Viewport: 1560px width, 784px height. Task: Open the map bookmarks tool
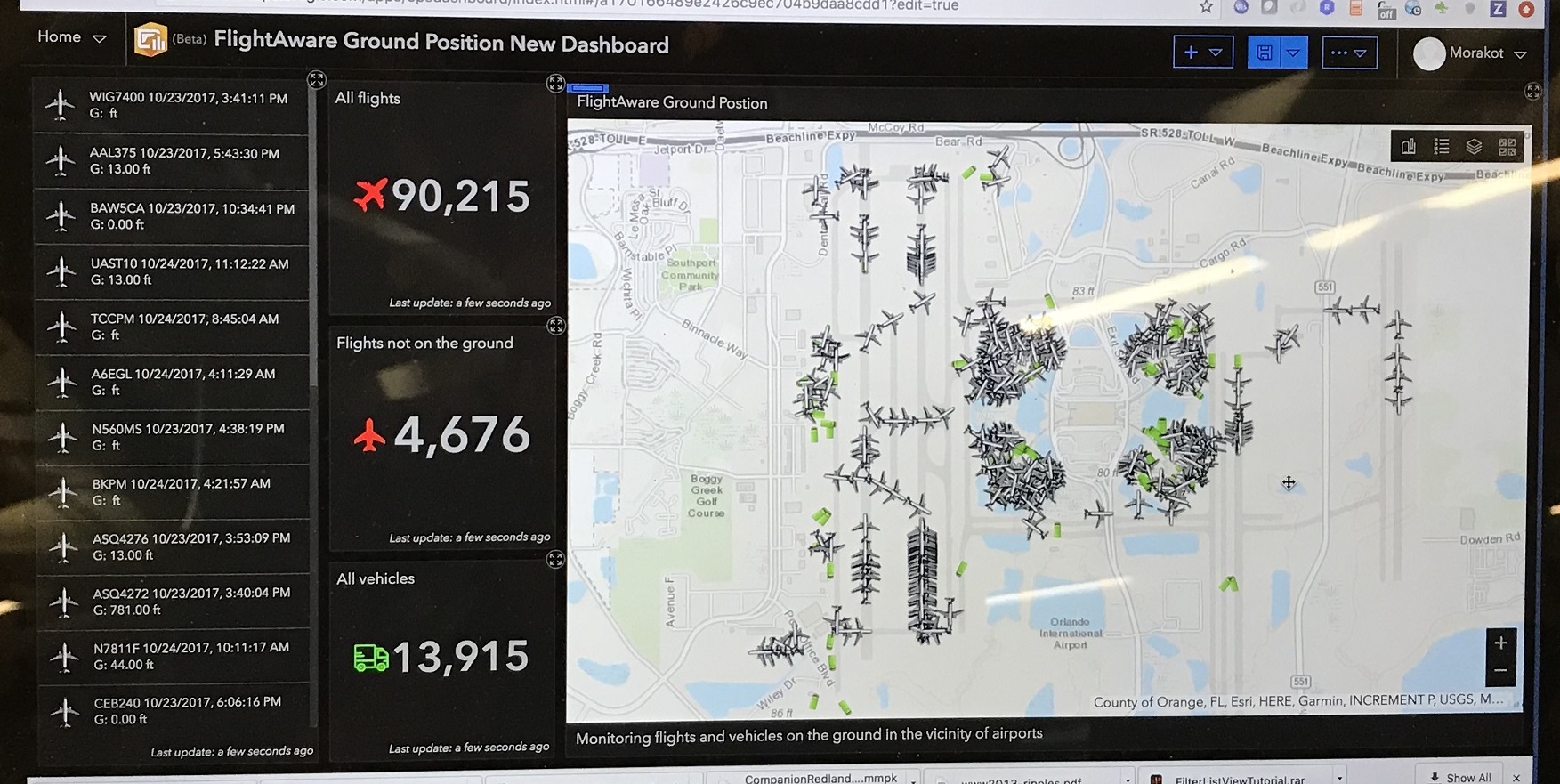point(1408,146)
